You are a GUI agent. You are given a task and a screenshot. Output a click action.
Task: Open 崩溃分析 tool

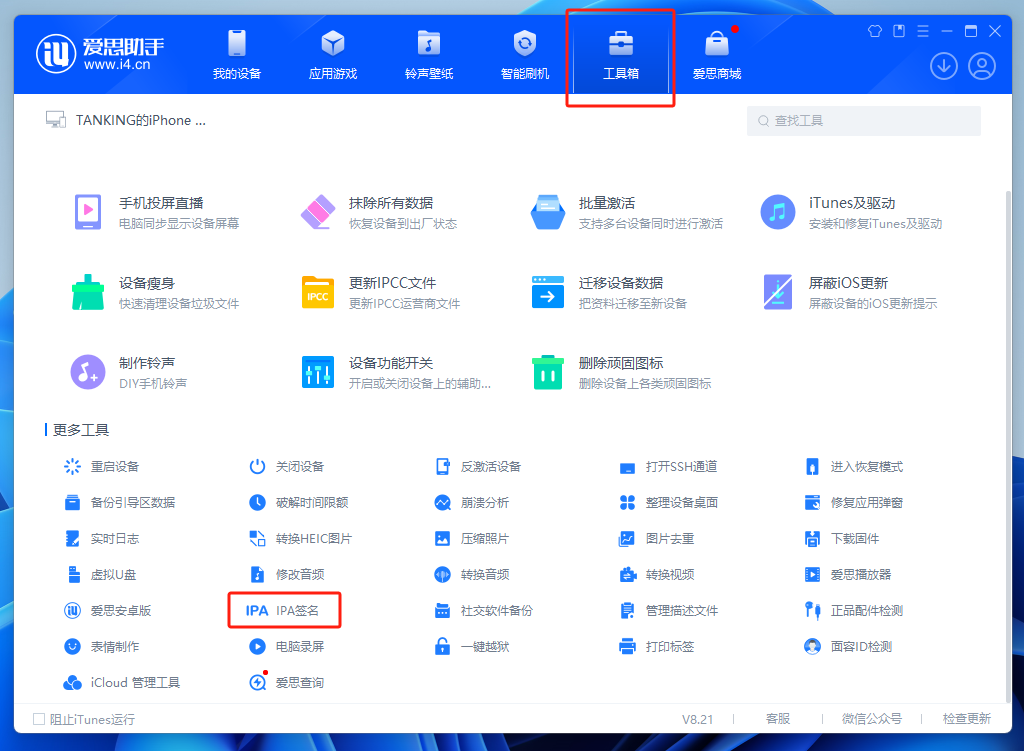[x=472, y=502]
